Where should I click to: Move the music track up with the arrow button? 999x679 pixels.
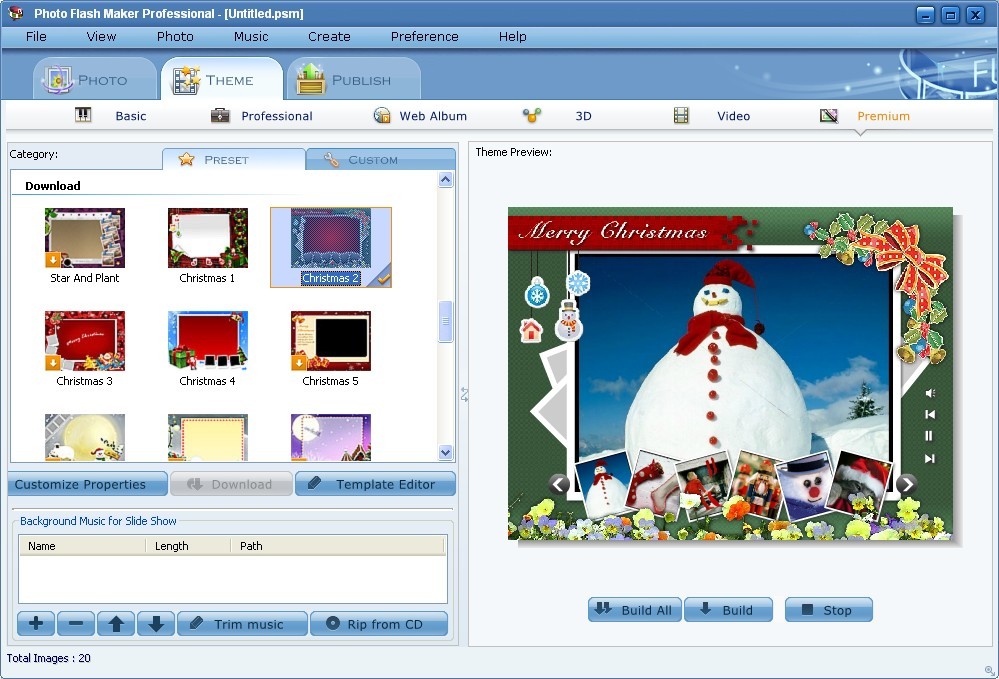pyautogui.click(x=116, y=624)
